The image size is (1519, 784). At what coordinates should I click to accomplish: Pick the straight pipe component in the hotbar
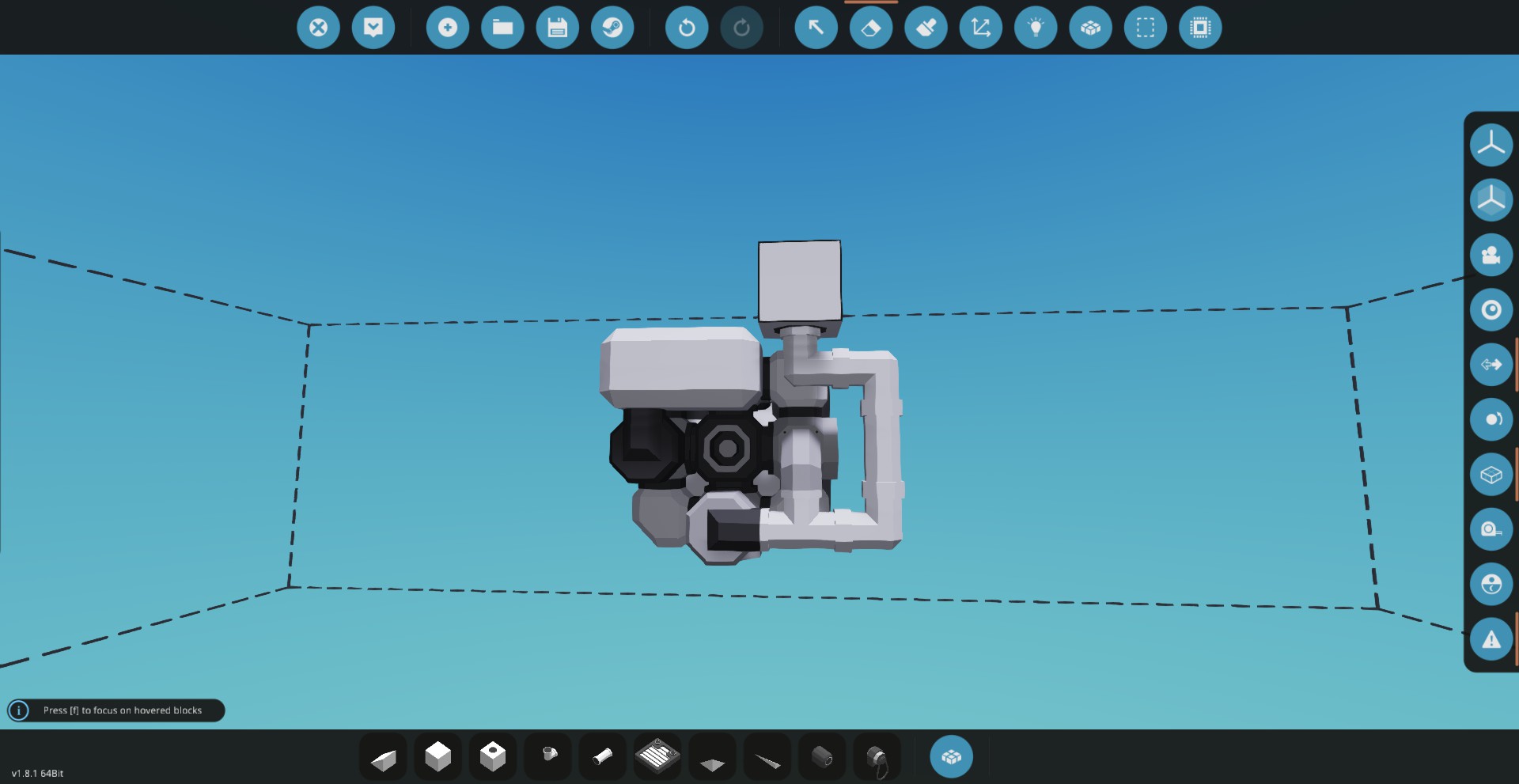[x=603, y=758]
